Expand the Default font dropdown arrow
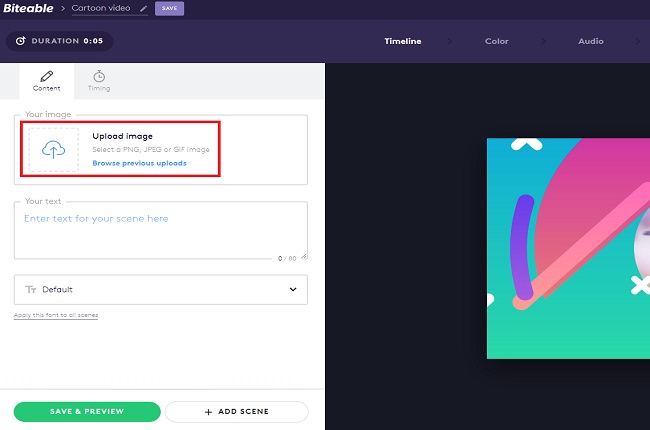Image resolution: width=650 pixels, height=430 pixels. tap(293, 290)
